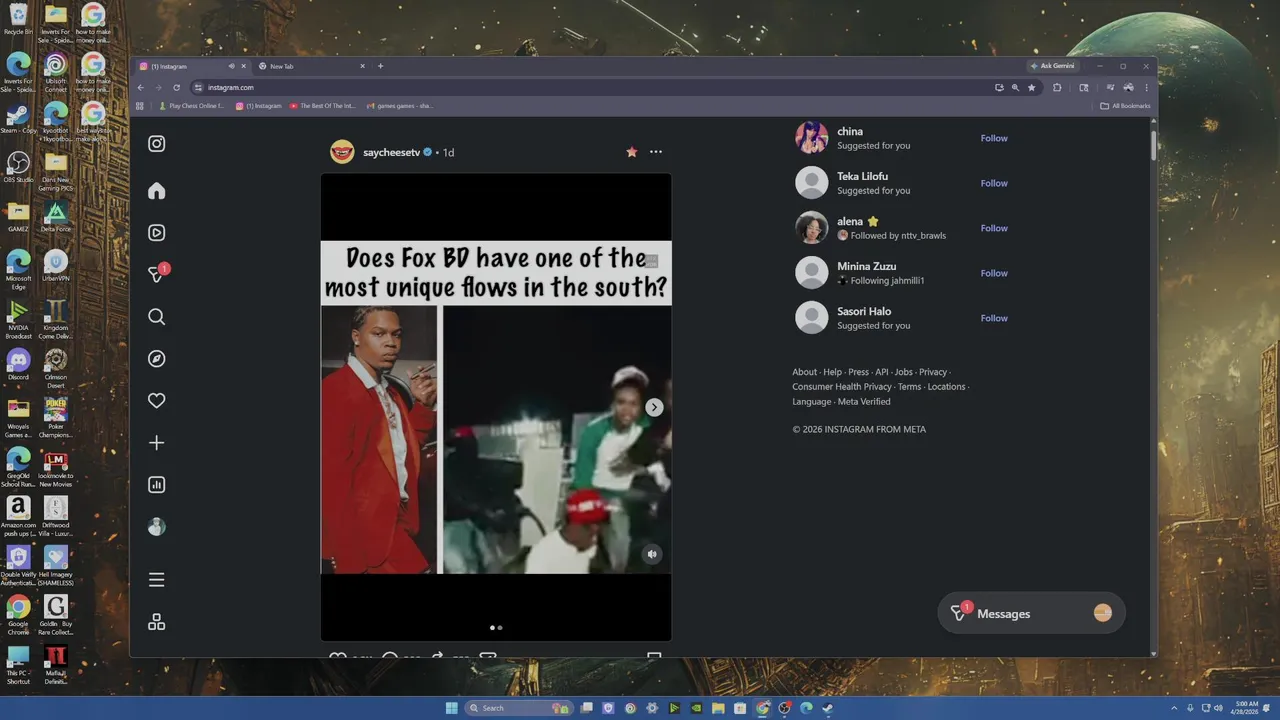Go to Instagram Home feed
The image size is (1280, 720).
pyautogui.click(x=156, y=191)
